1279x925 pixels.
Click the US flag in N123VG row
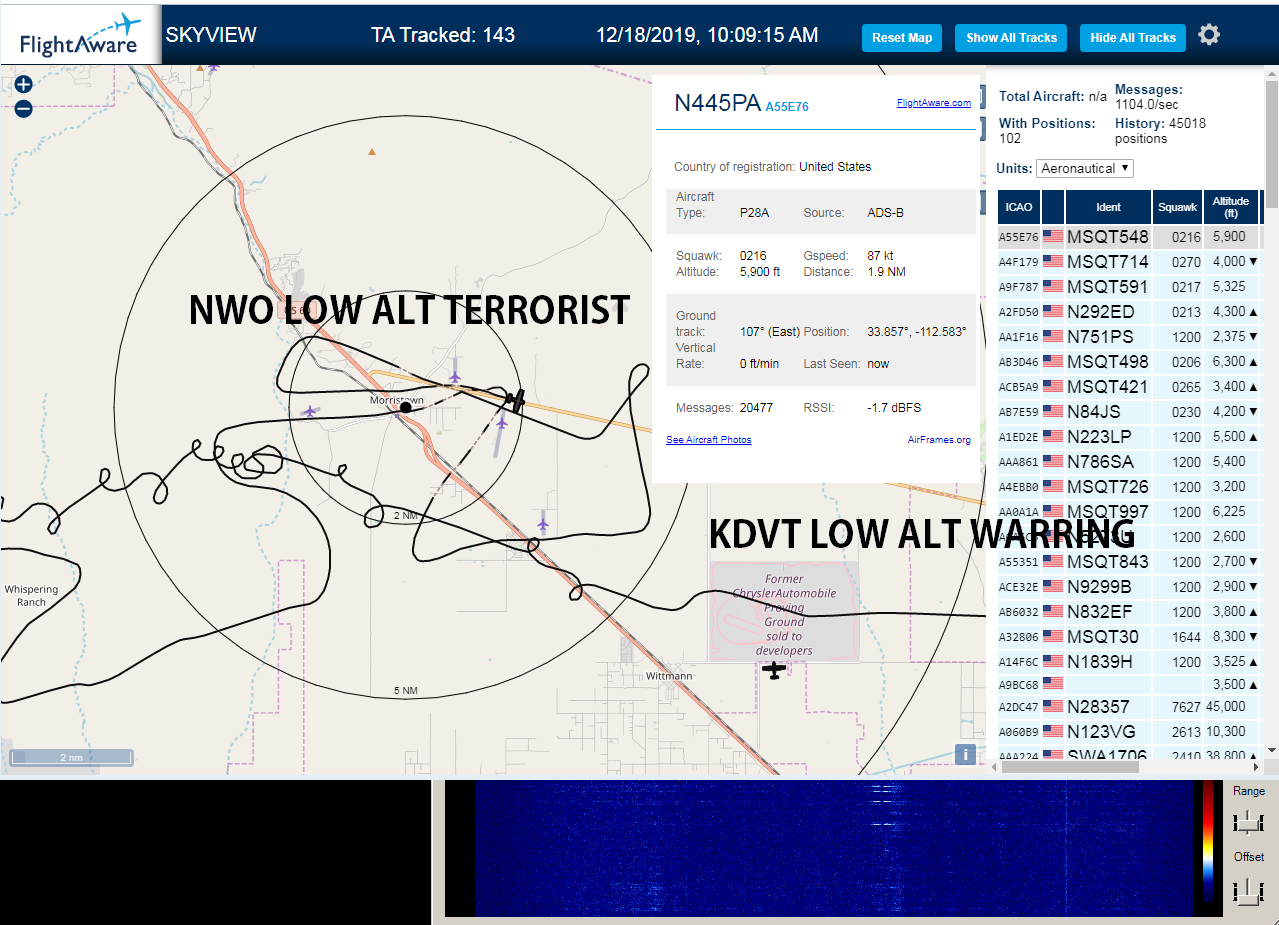pos(1053,732)
